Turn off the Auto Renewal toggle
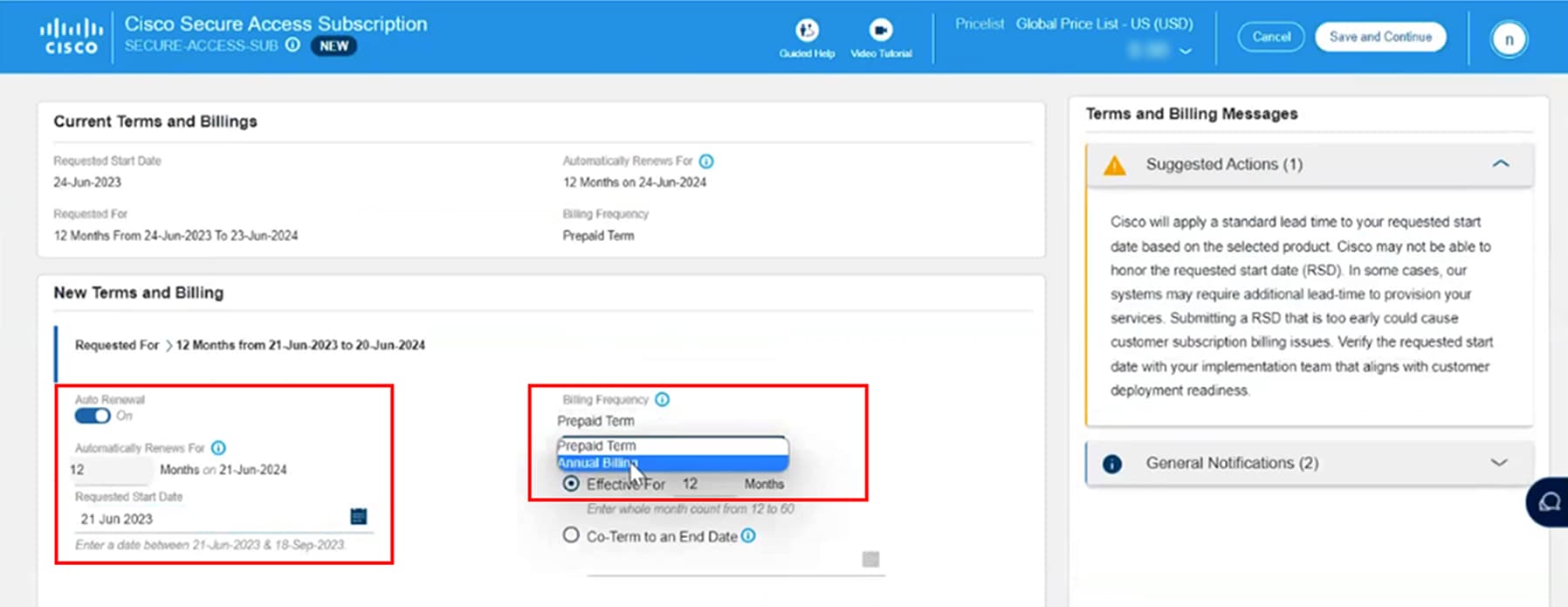Image resolution: width=1568 pixels, height=607 pixels. pos(93,416)
